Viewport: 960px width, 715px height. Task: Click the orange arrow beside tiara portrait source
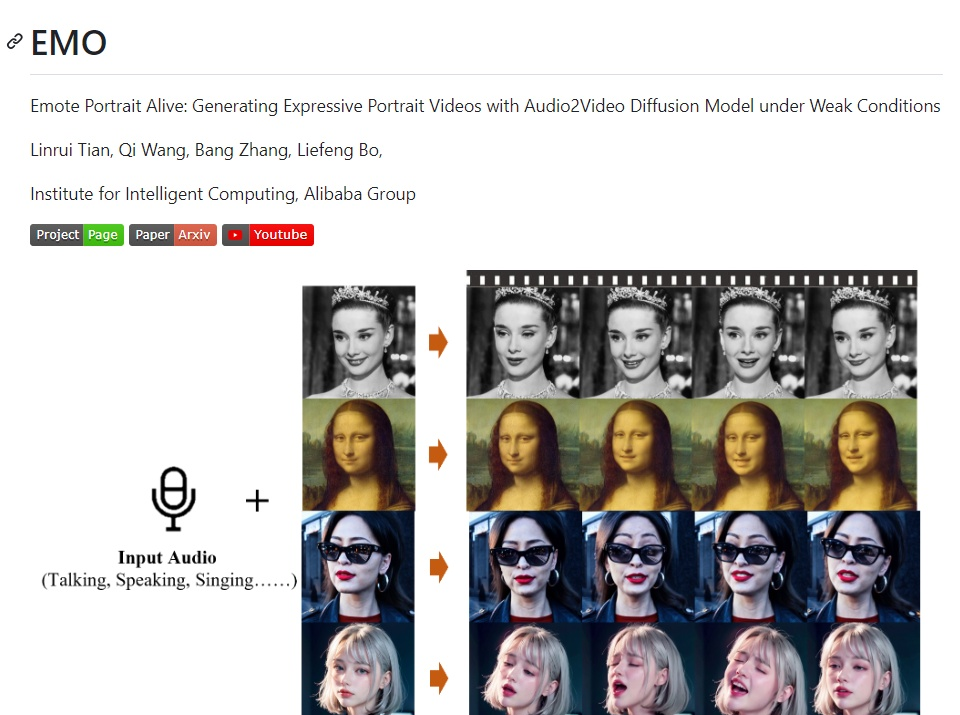pos(438,342)
